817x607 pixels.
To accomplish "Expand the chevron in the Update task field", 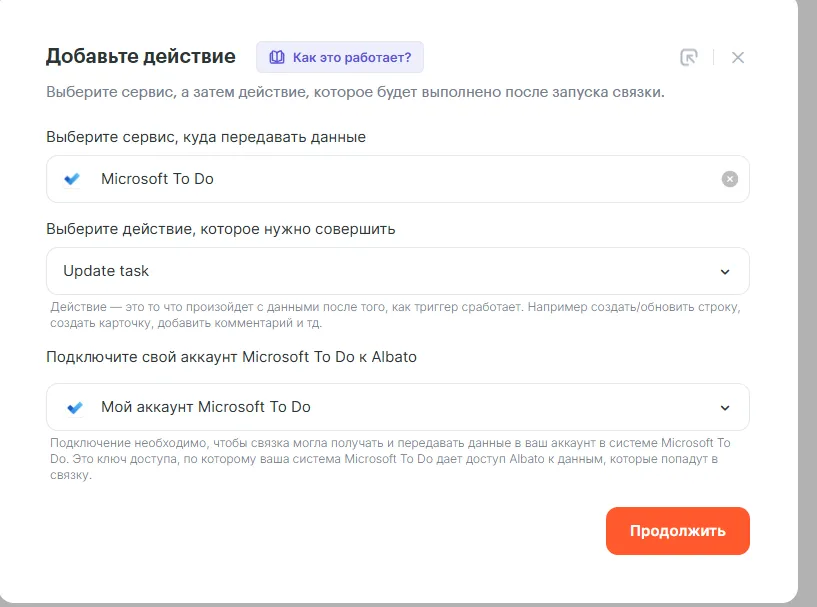I will [725, 271].
